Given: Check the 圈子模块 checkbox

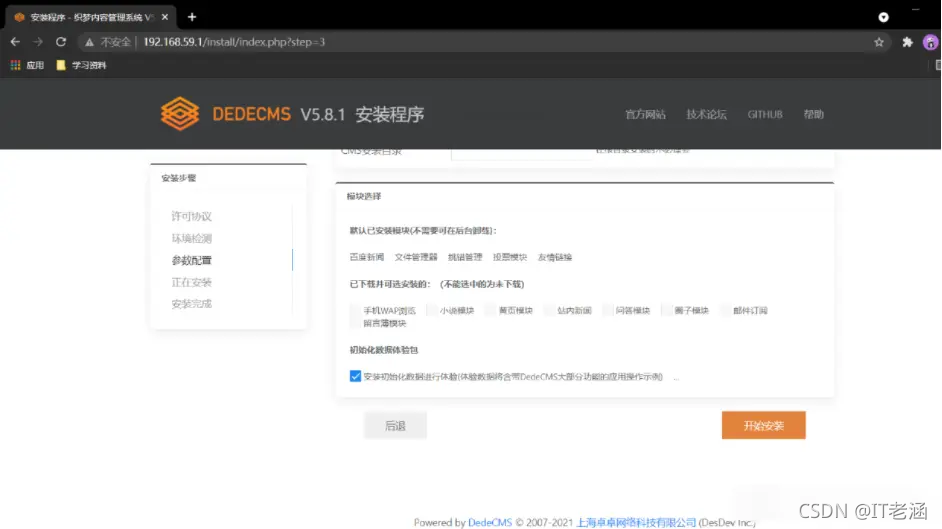Looking at the screenshot, I should tap(666, 310).
